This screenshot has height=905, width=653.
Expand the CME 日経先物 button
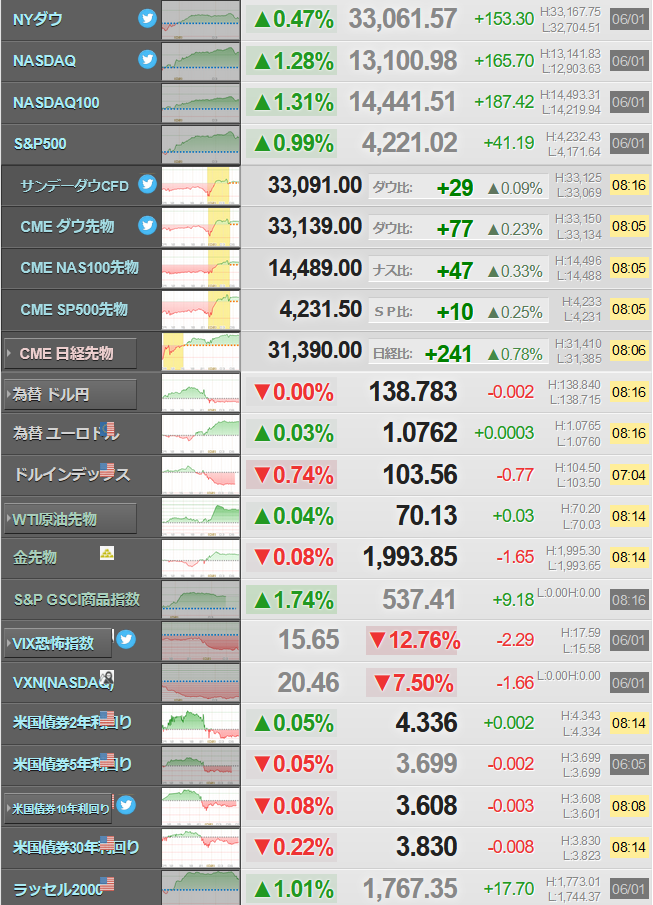point(70,353)
